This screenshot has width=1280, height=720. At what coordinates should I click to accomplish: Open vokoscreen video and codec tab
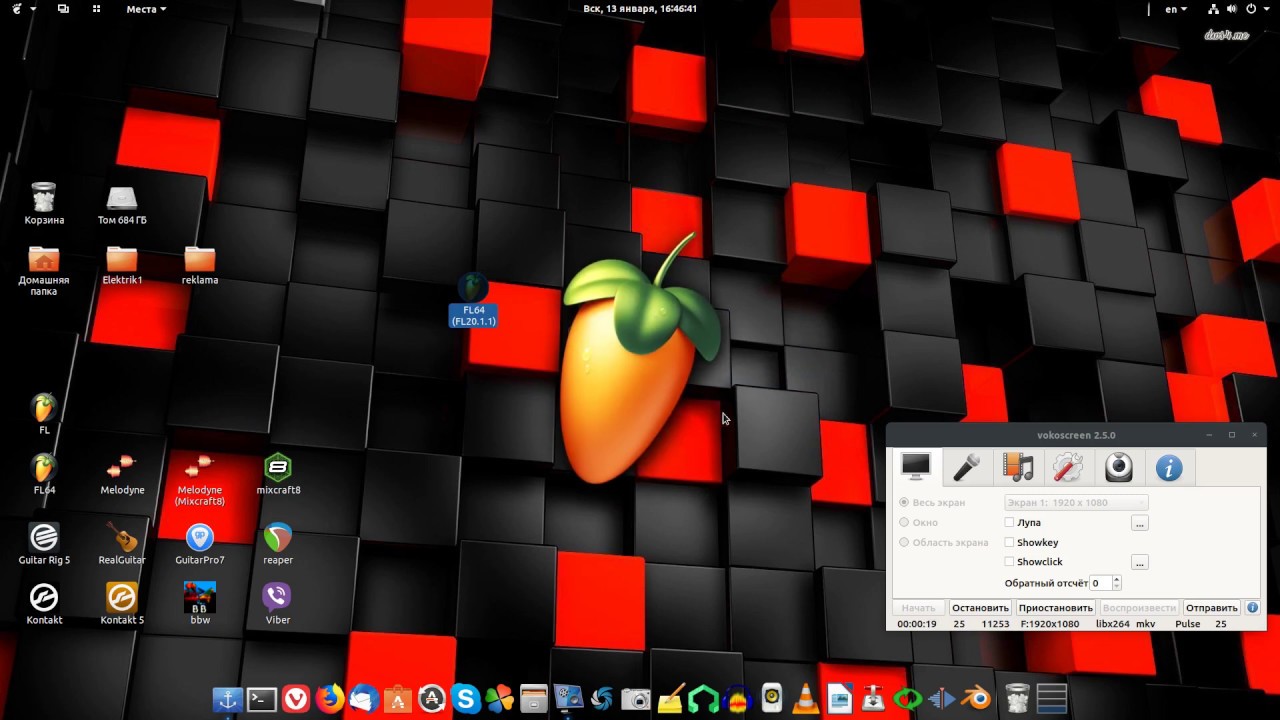click(1018, 467)
